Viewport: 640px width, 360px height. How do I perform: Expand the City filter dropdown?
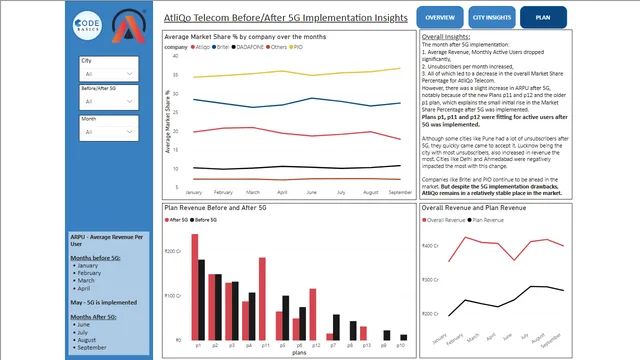point(109,74)
